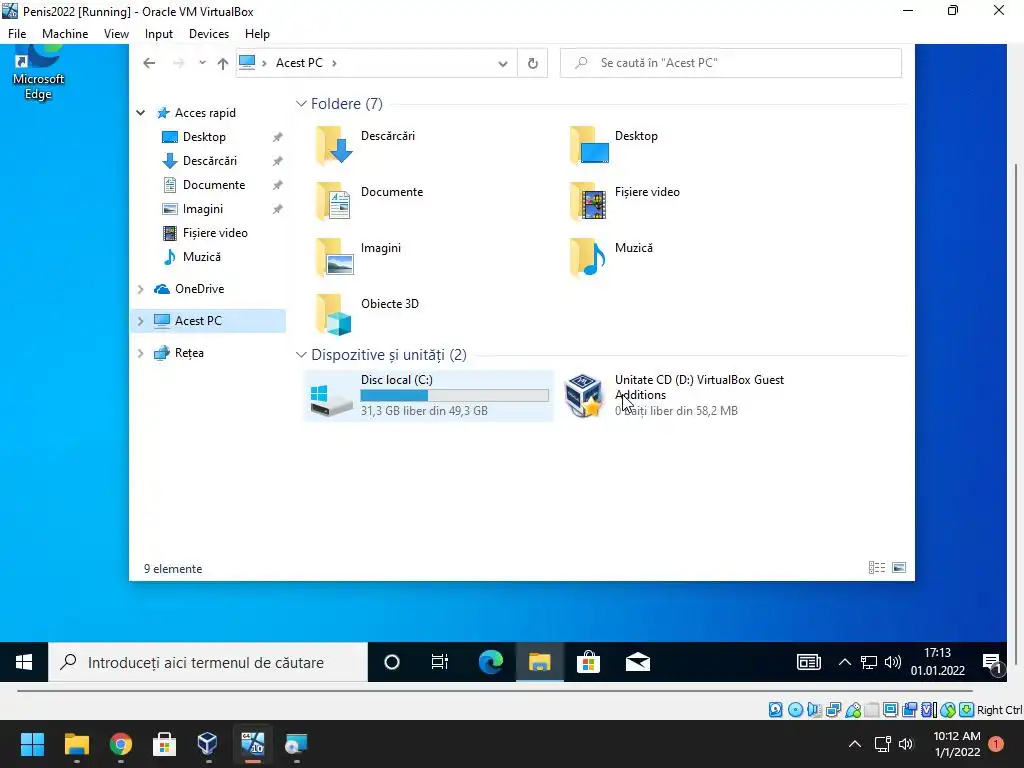Switch to large thumbnails view icon
1024x768 pixels.
tap(899, 568)
